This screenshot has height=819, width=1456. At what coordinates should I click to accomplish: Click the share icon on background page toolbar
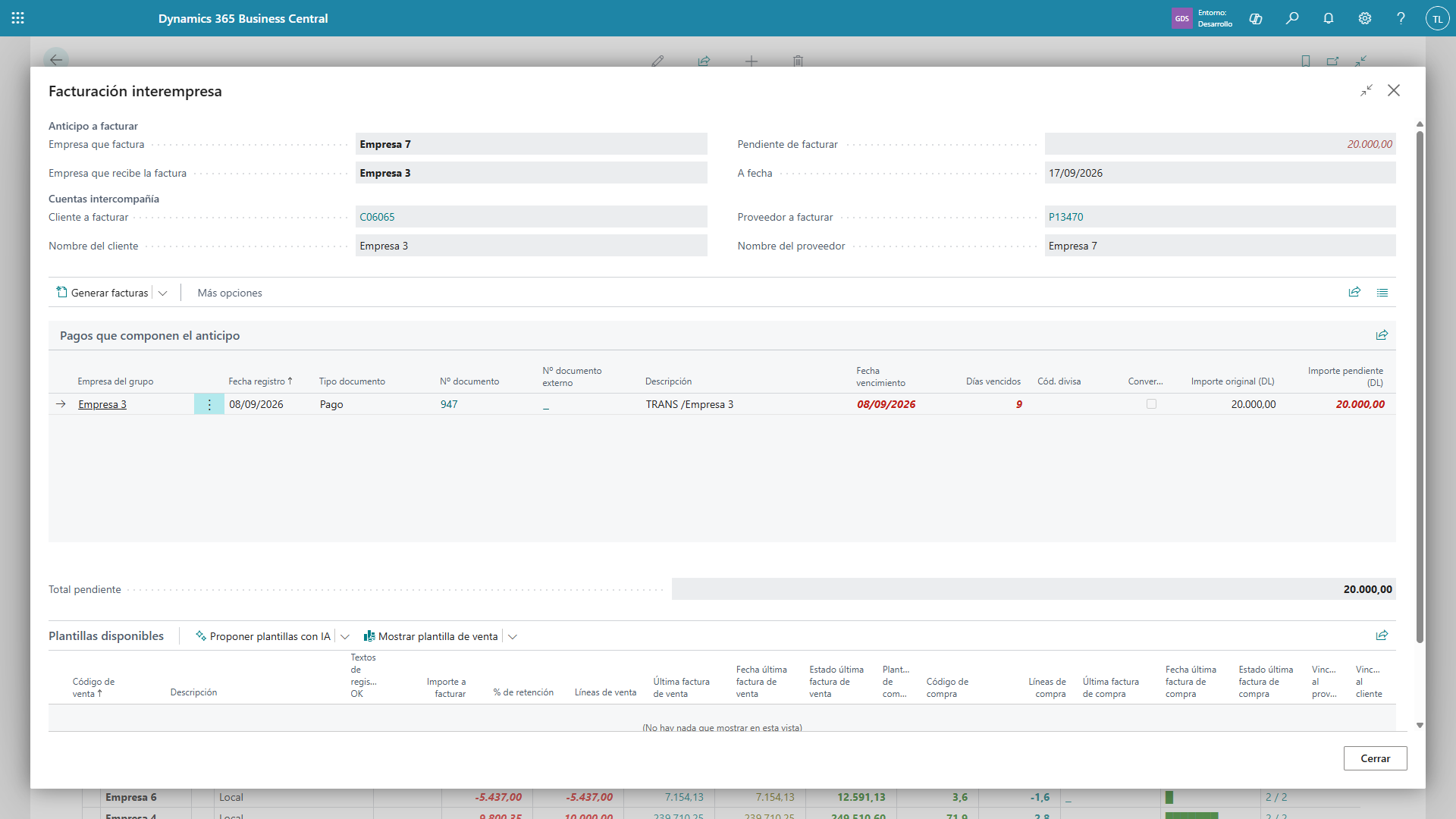tap(704, 61)
